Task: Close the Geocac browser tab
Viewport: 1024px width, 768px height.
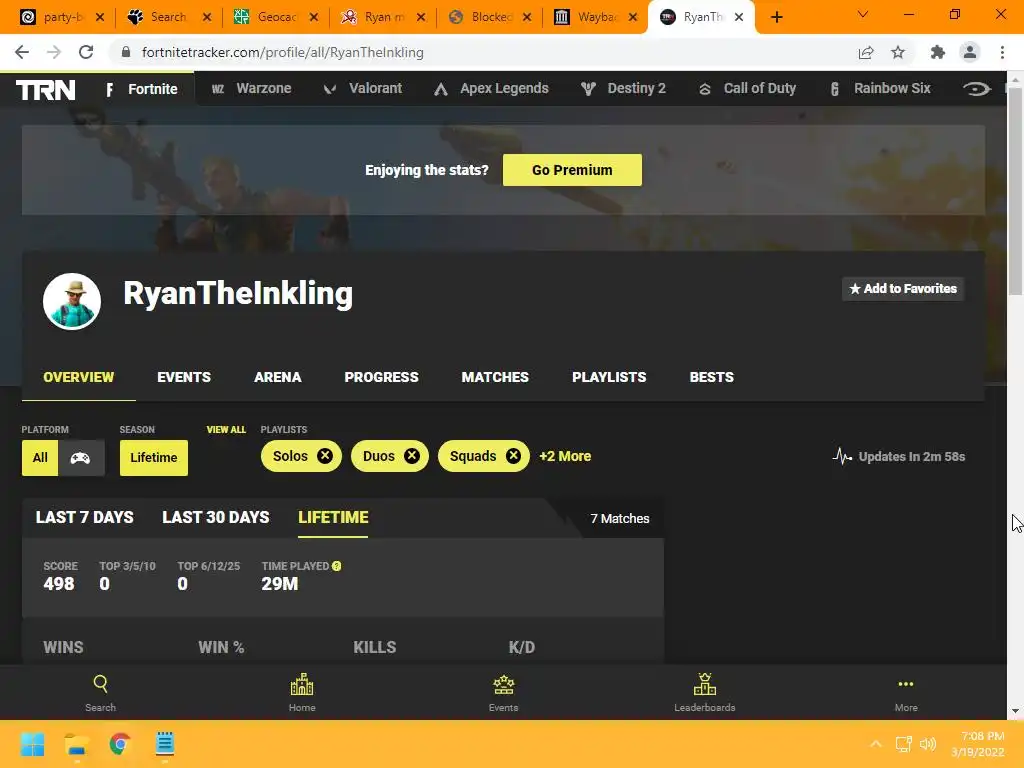Action: (314, 17)
